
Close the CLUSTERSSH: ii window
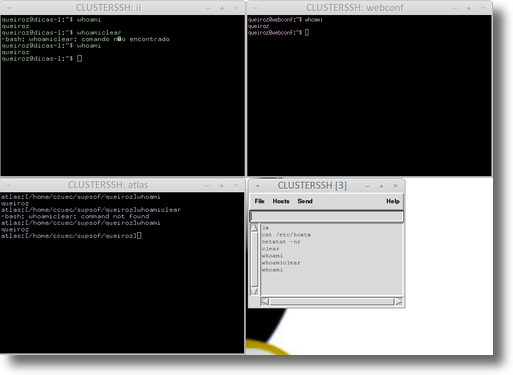[236, 8]
